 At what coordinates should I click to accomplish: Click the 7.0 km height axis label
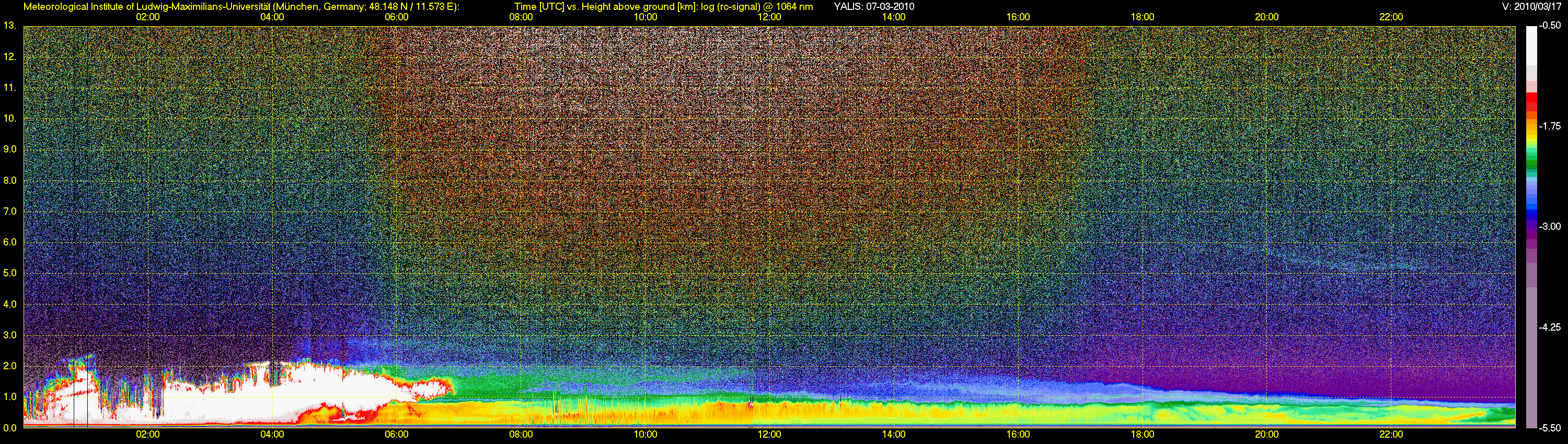click(9, 212)
